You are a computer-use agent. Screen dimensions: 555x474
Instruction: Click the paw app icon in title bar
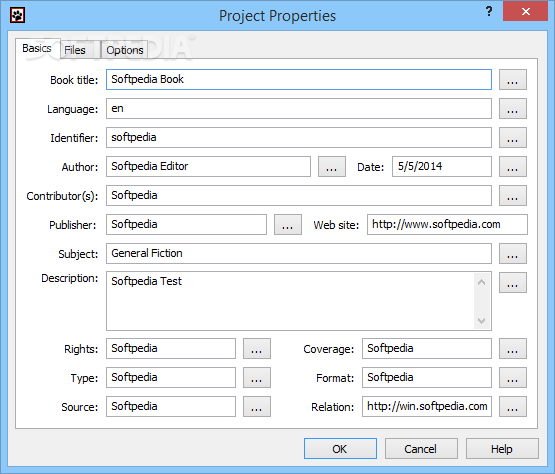coord(17,16)
